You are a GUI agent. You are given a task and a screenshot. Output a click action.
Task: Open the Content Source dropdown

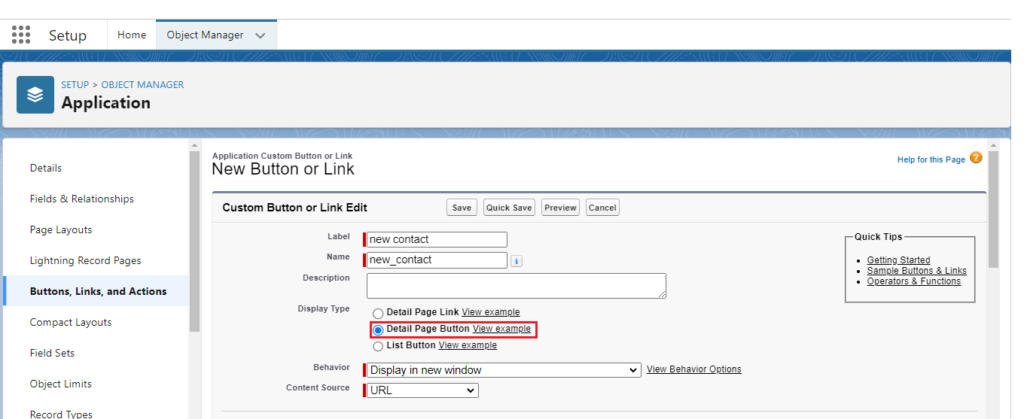point(423,390)
